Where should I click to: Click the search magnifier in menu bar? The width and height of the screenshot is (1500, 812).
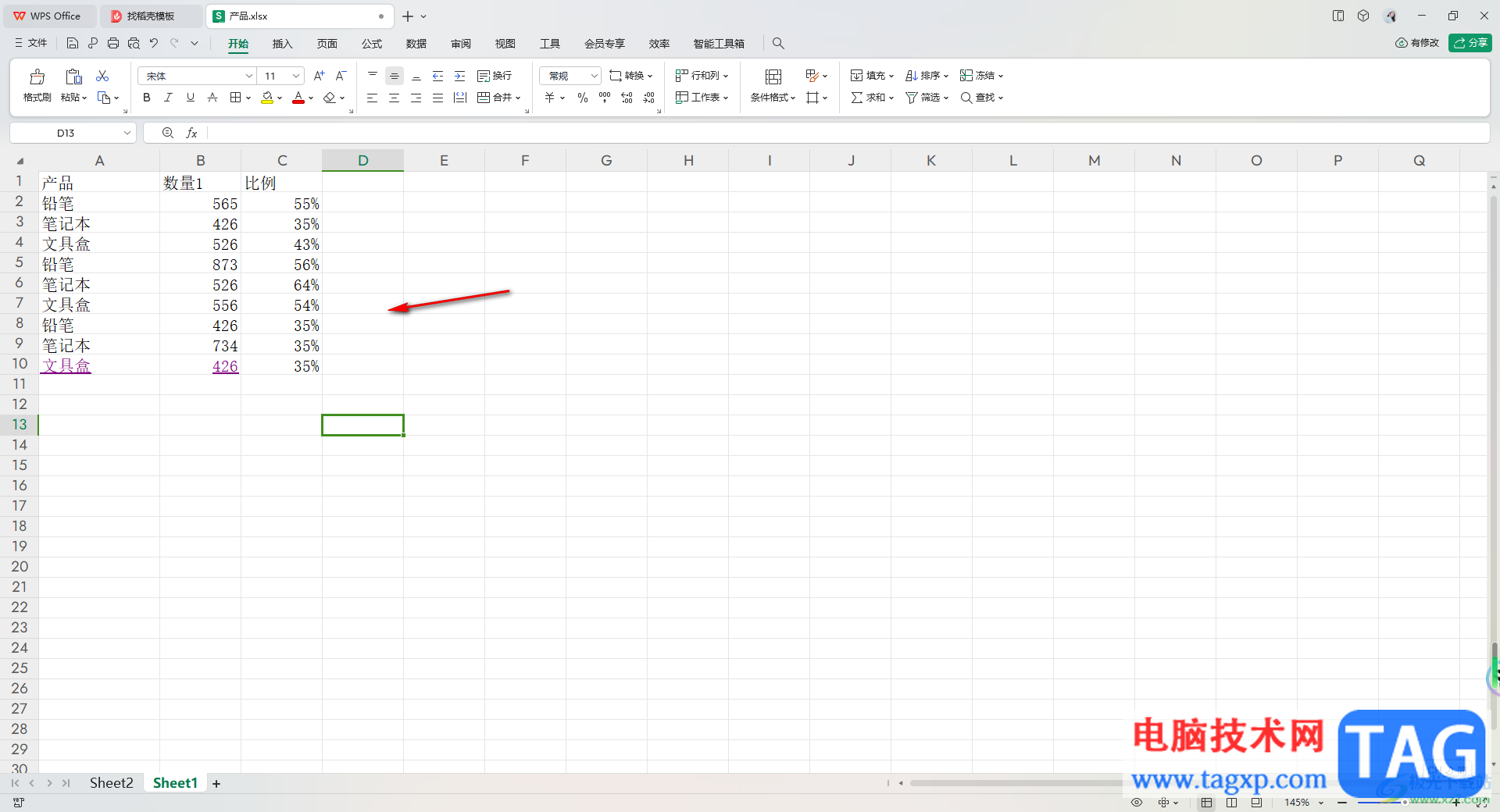point(778,44)
